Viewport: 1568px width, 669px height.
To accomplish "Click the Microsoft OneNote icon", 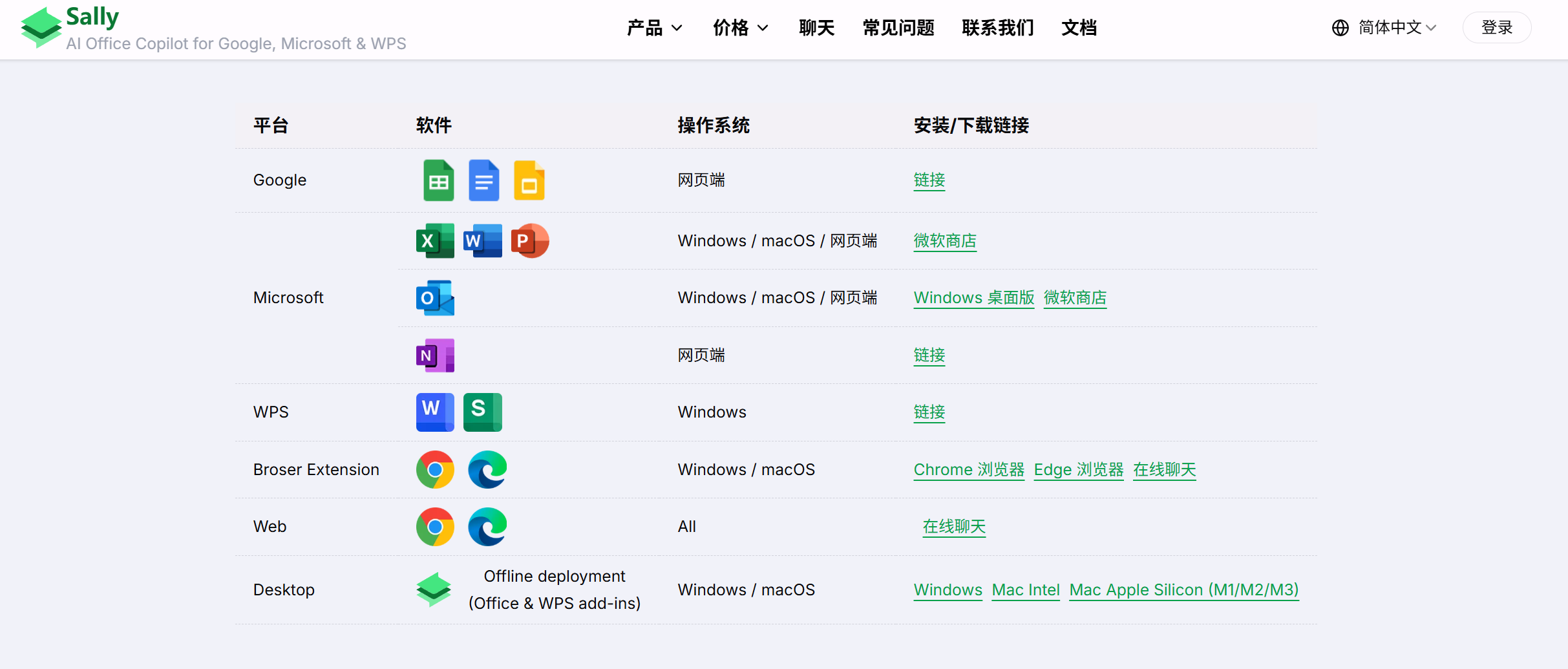I will (435, 356).
